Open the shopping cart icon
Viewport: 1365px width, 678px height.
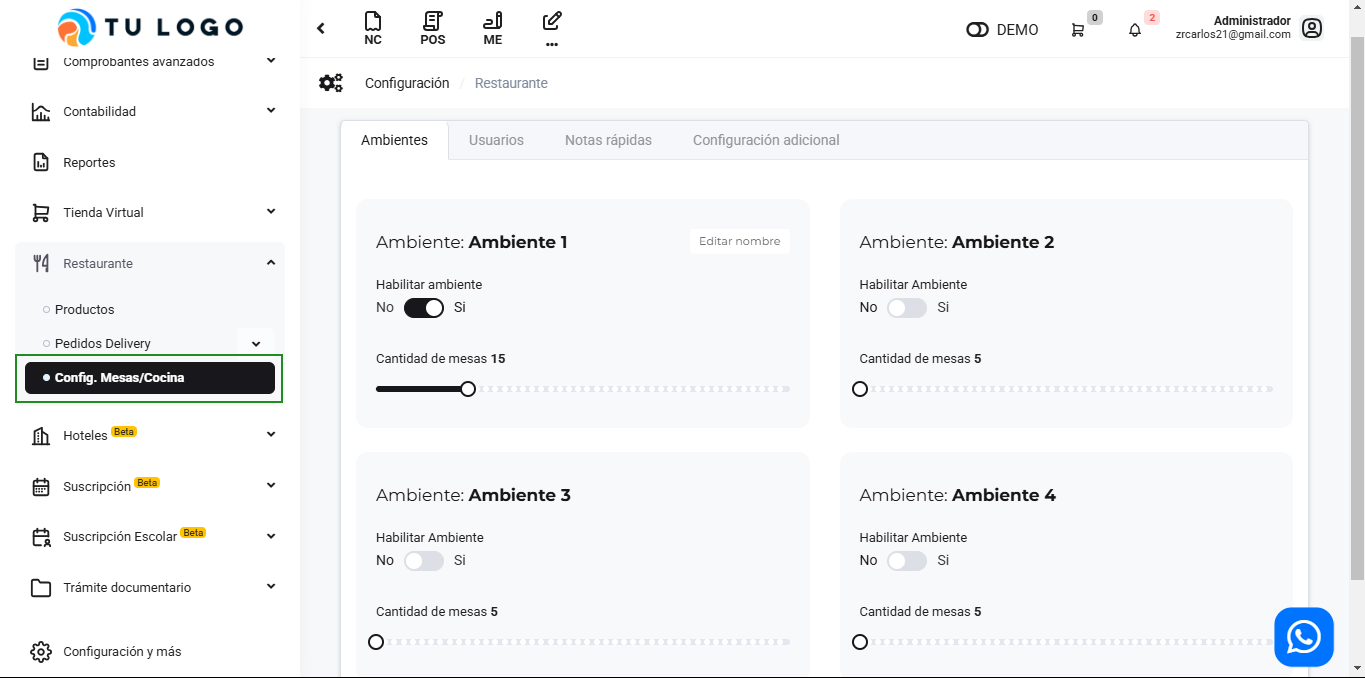point(1077,30)
